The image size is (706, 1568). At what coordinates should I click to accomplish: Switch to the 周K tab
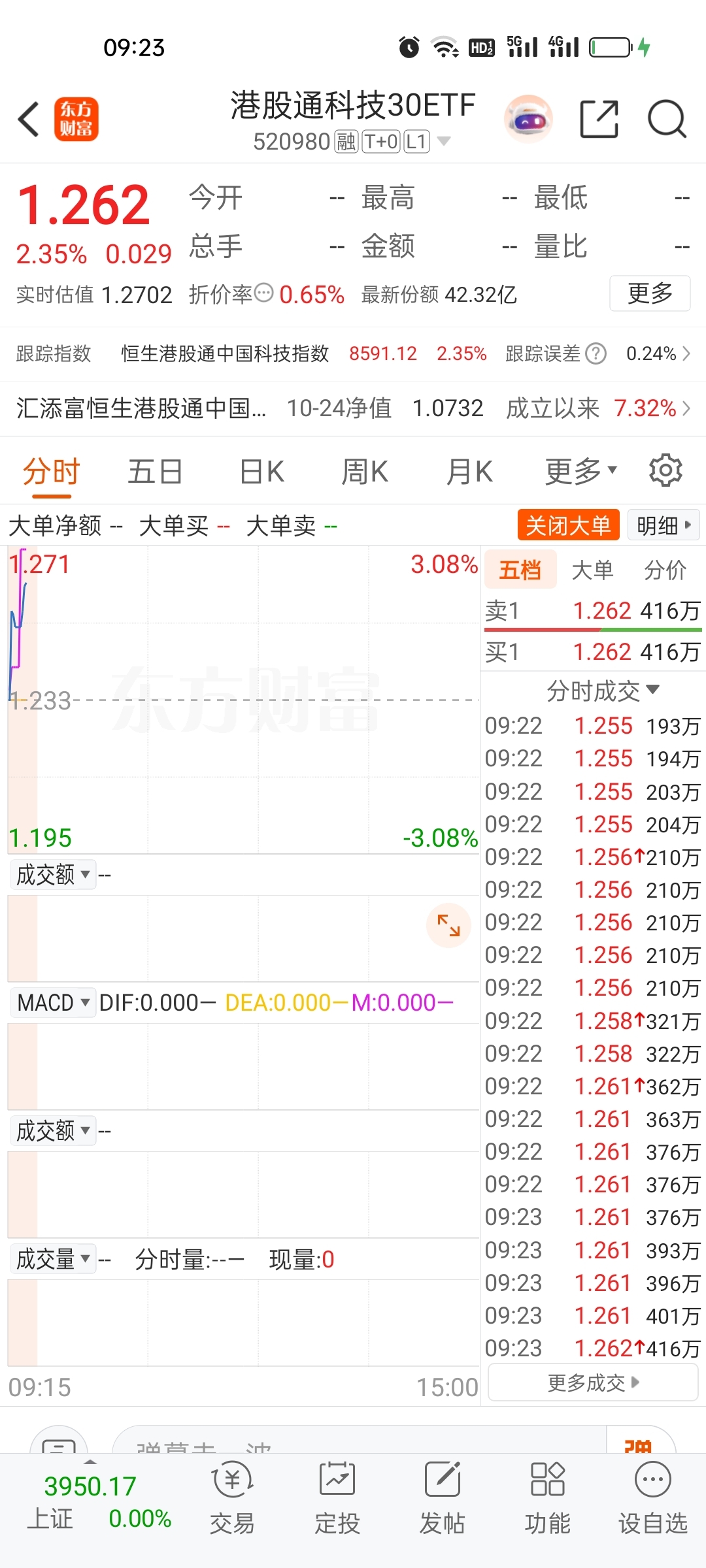coord(365,472)
